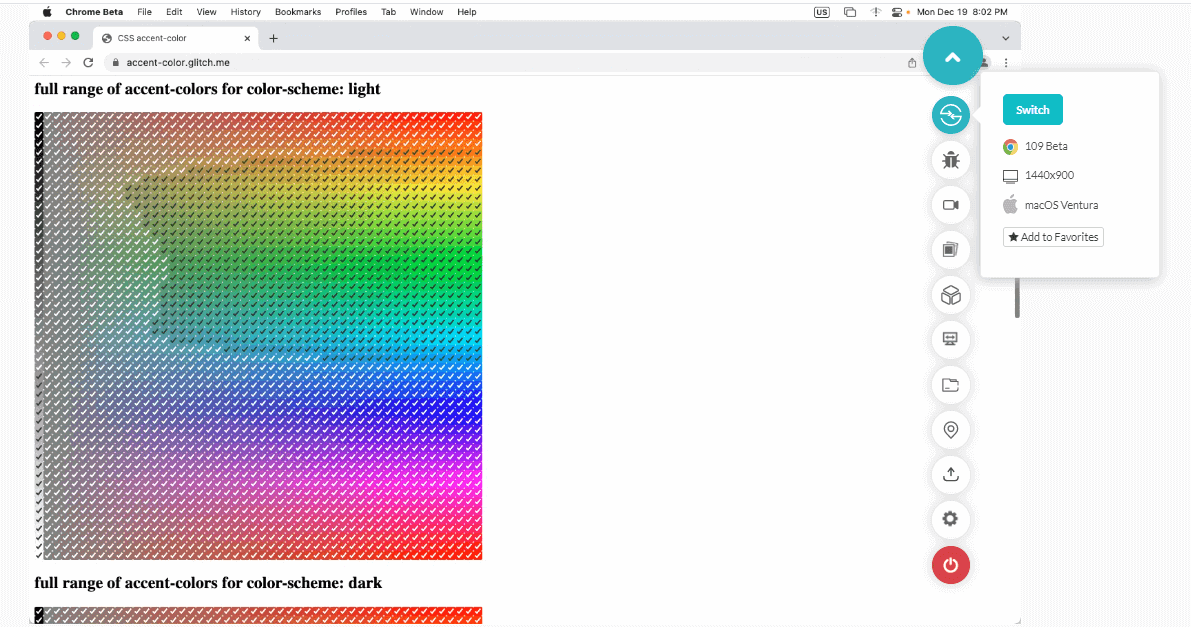Change test location with the pin icon
The width and height of the screenshot is (1191, 627).
tap(950, 430)
